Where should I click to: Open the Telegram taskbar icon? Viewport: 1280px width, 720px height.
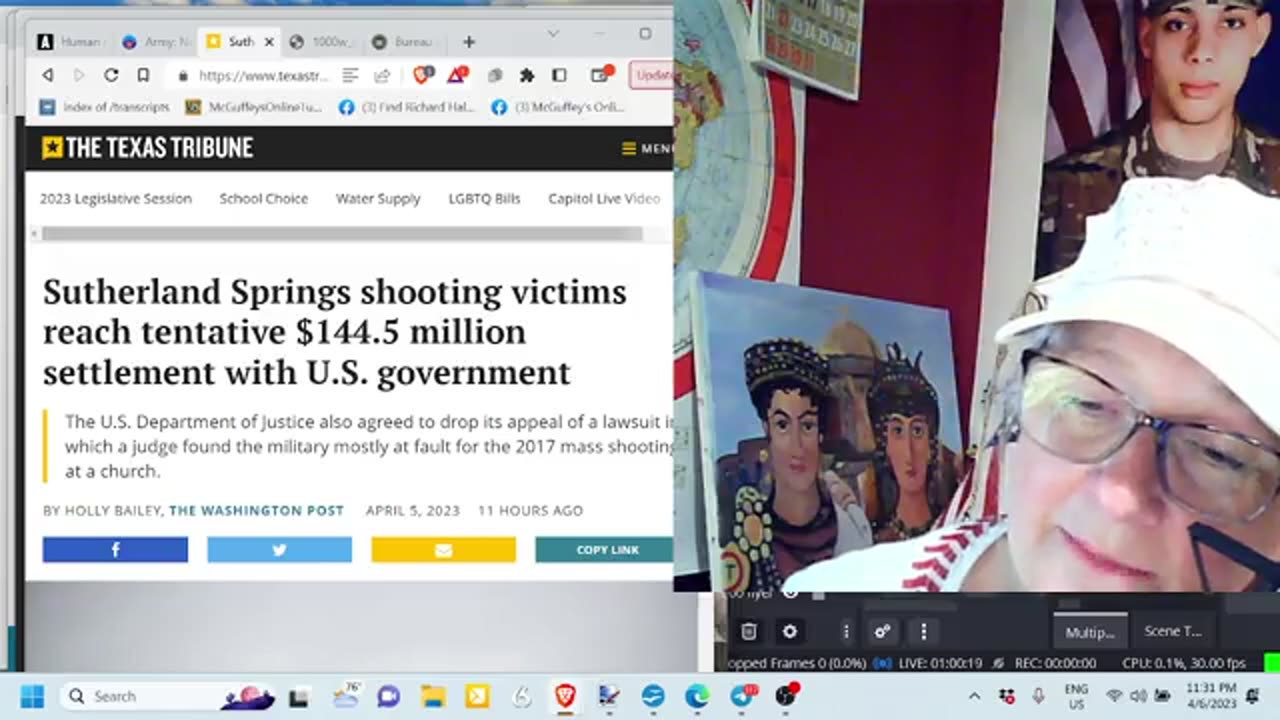[742, 696]
